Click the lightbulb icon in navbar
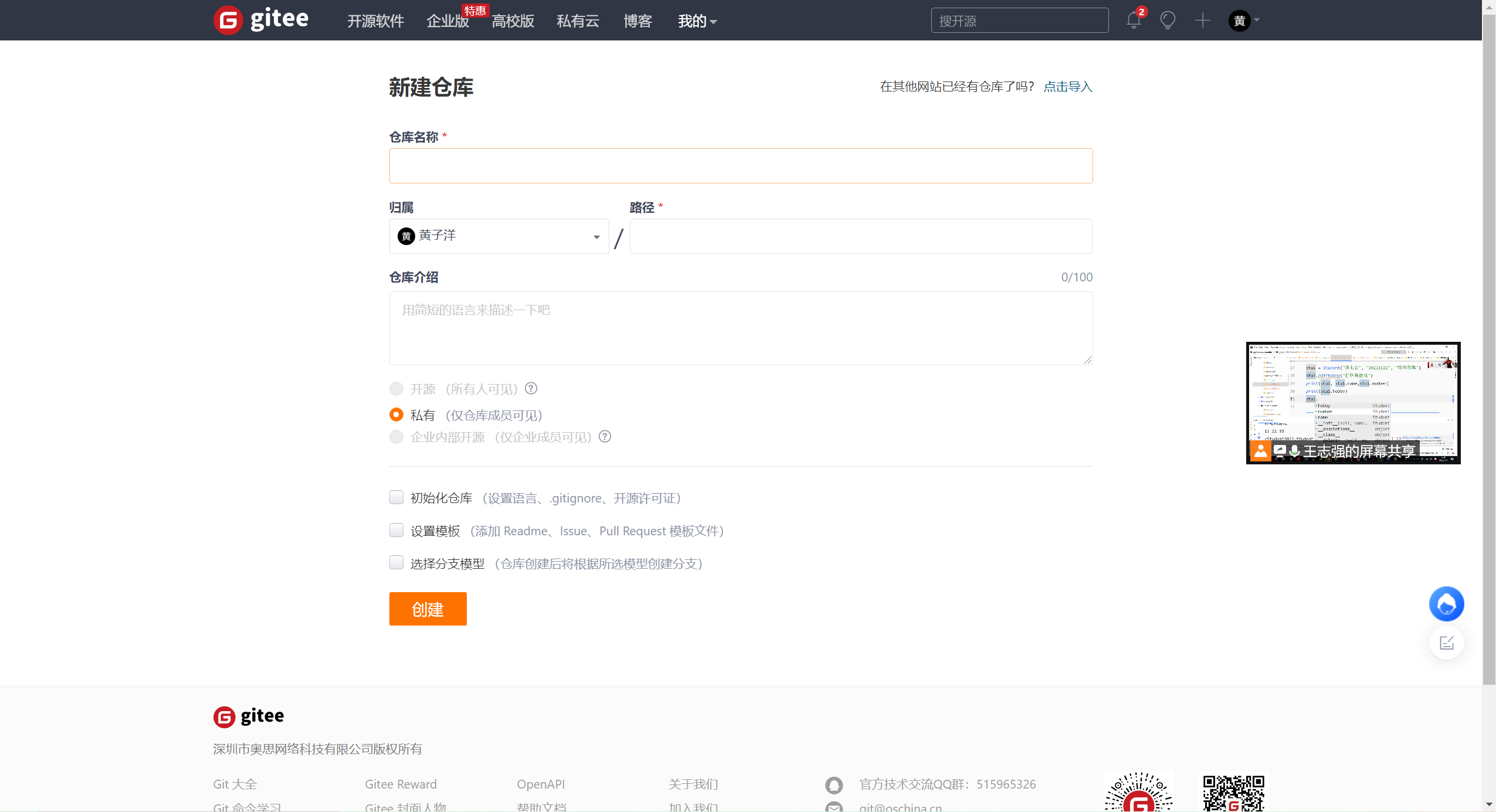Screen dimensions: 1496x812 (1168, 21)
